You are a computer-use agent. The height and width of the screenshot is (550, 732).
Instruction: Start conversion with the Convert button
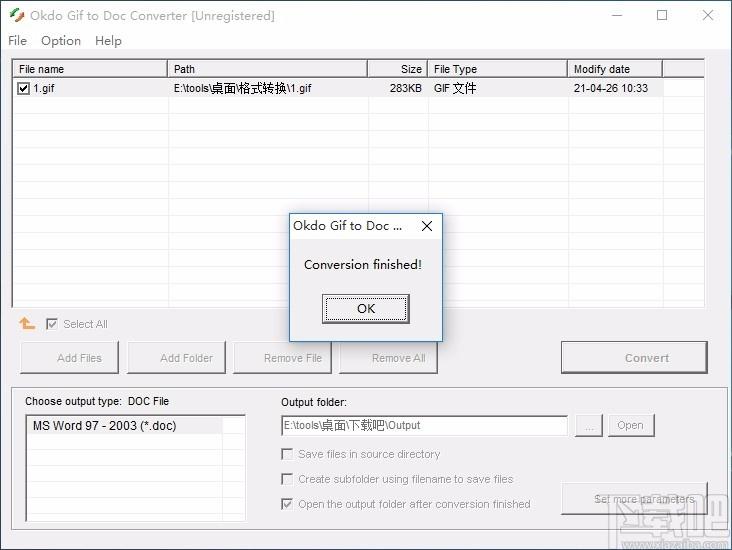coord(634,358)
